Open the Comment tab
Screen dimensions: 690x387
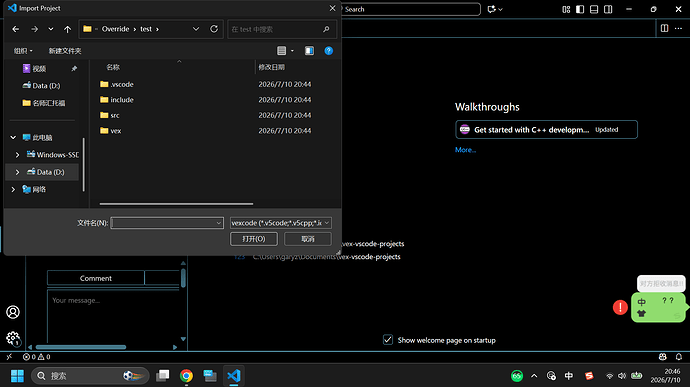point(95,278)
